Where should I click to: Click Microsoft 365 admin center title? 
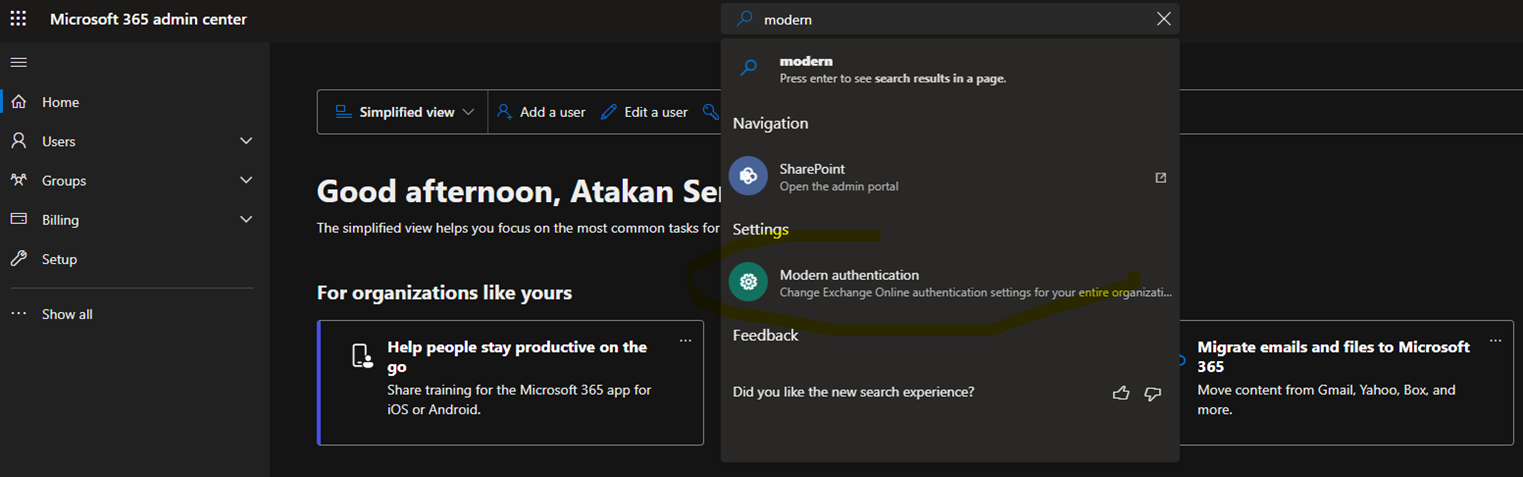pyautogui.click(x=148, y=19)
